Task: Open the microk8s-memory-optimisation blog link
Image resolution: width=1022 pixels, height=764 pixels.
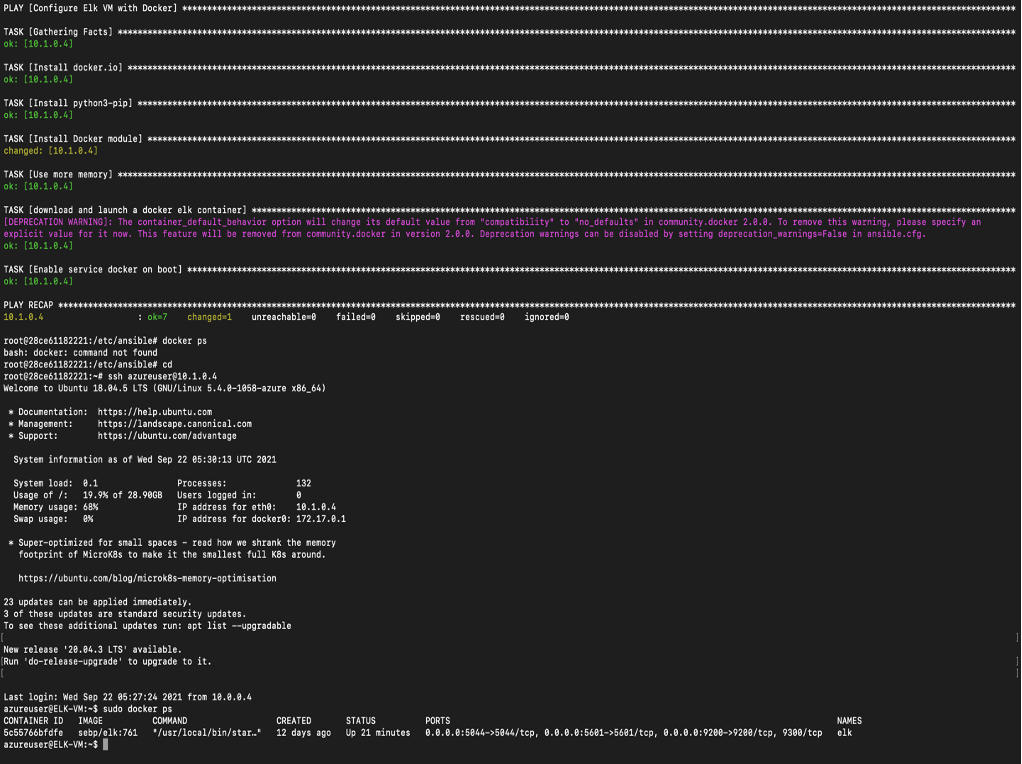Action: (x=147, y=578)
